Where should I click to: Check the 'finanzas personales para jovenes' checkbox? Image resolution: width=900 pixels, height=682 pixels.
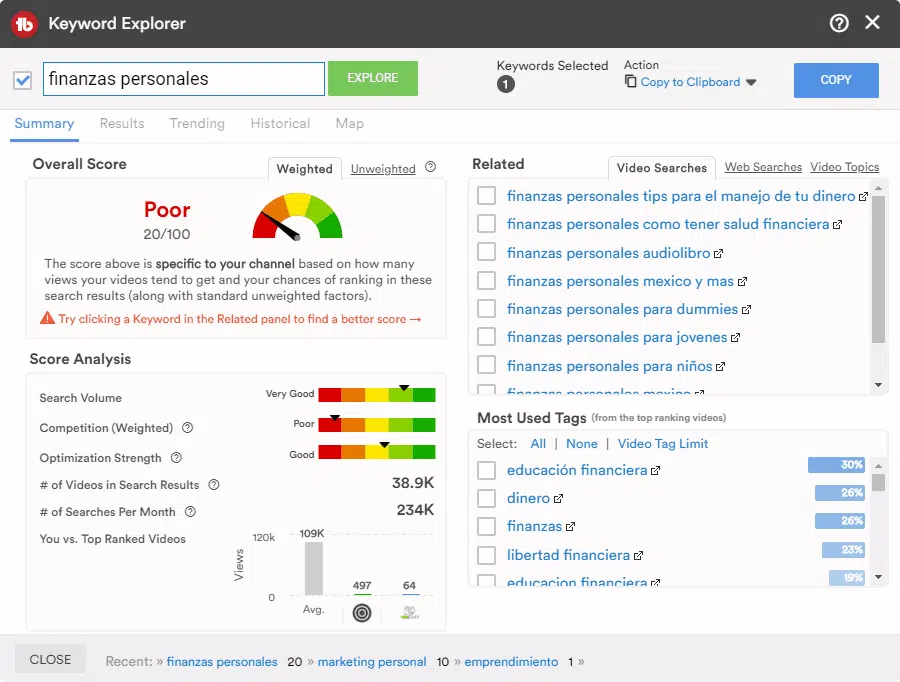[x=487, y=336]
